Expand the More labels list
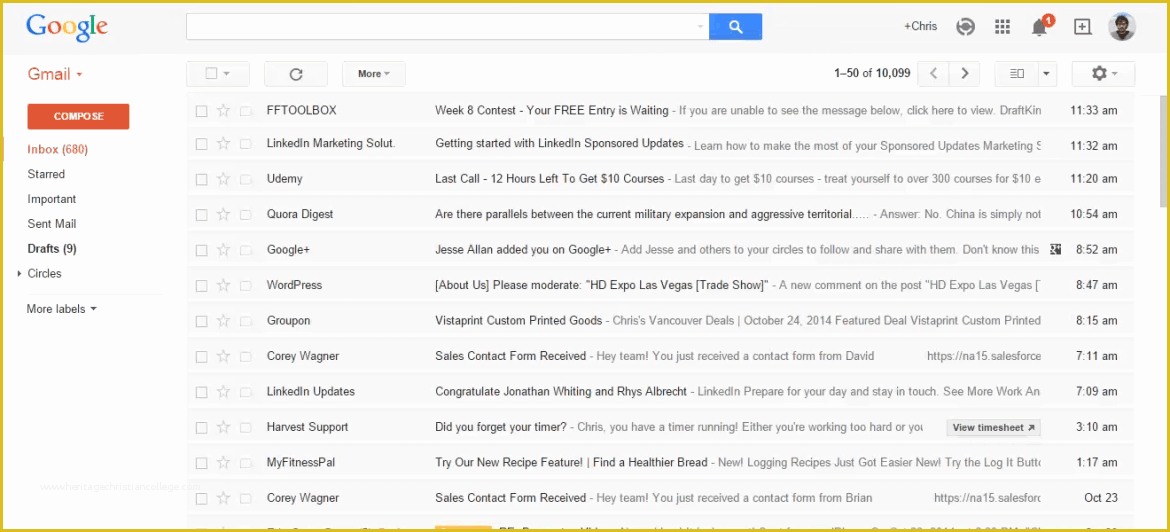Screen dimensions: 1170x532 (x=61, y=309)
